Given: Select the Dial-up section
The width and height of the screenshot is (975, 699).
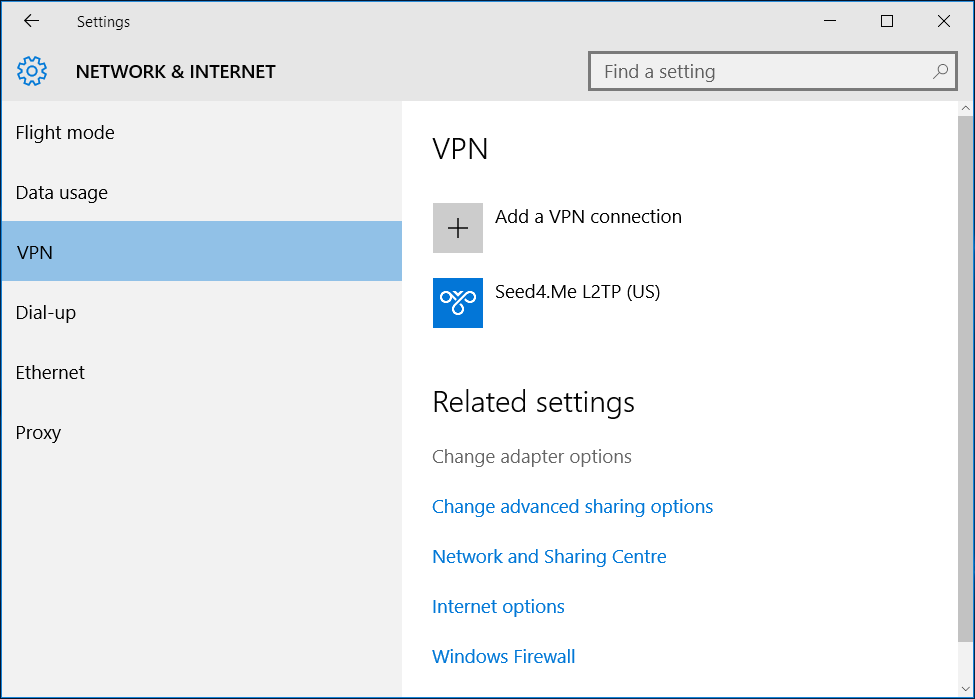Looking at the screenshot, I should pos(46,312).
